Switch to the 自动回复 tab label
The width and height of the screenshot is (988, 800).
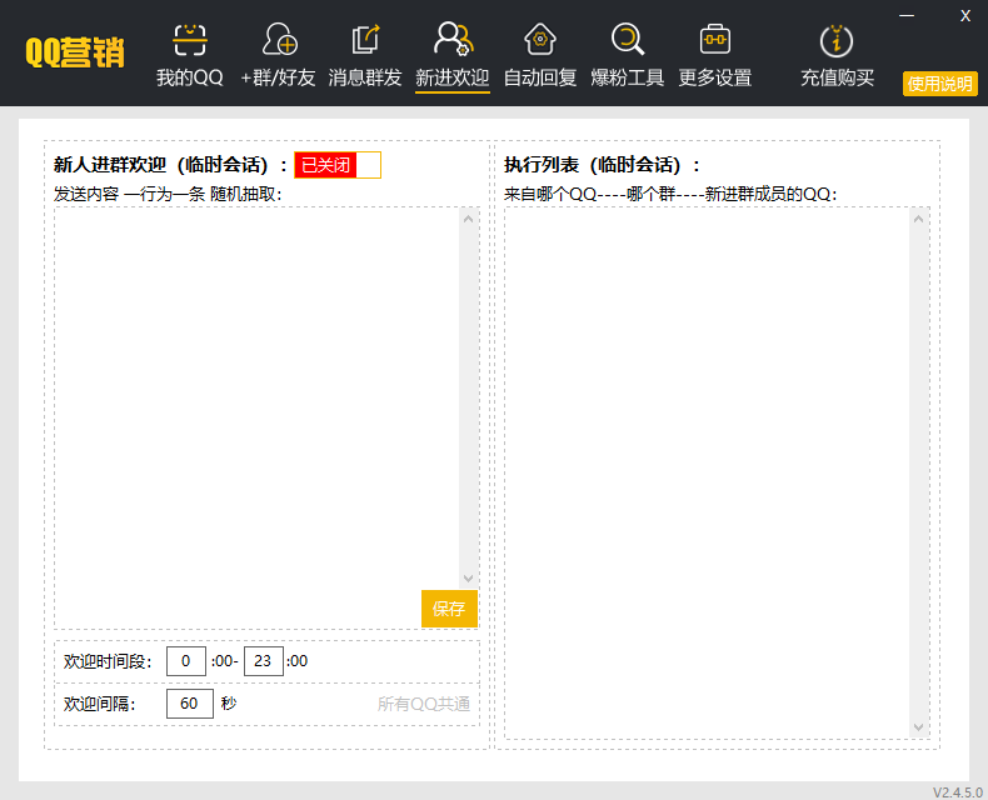point(540,77)
